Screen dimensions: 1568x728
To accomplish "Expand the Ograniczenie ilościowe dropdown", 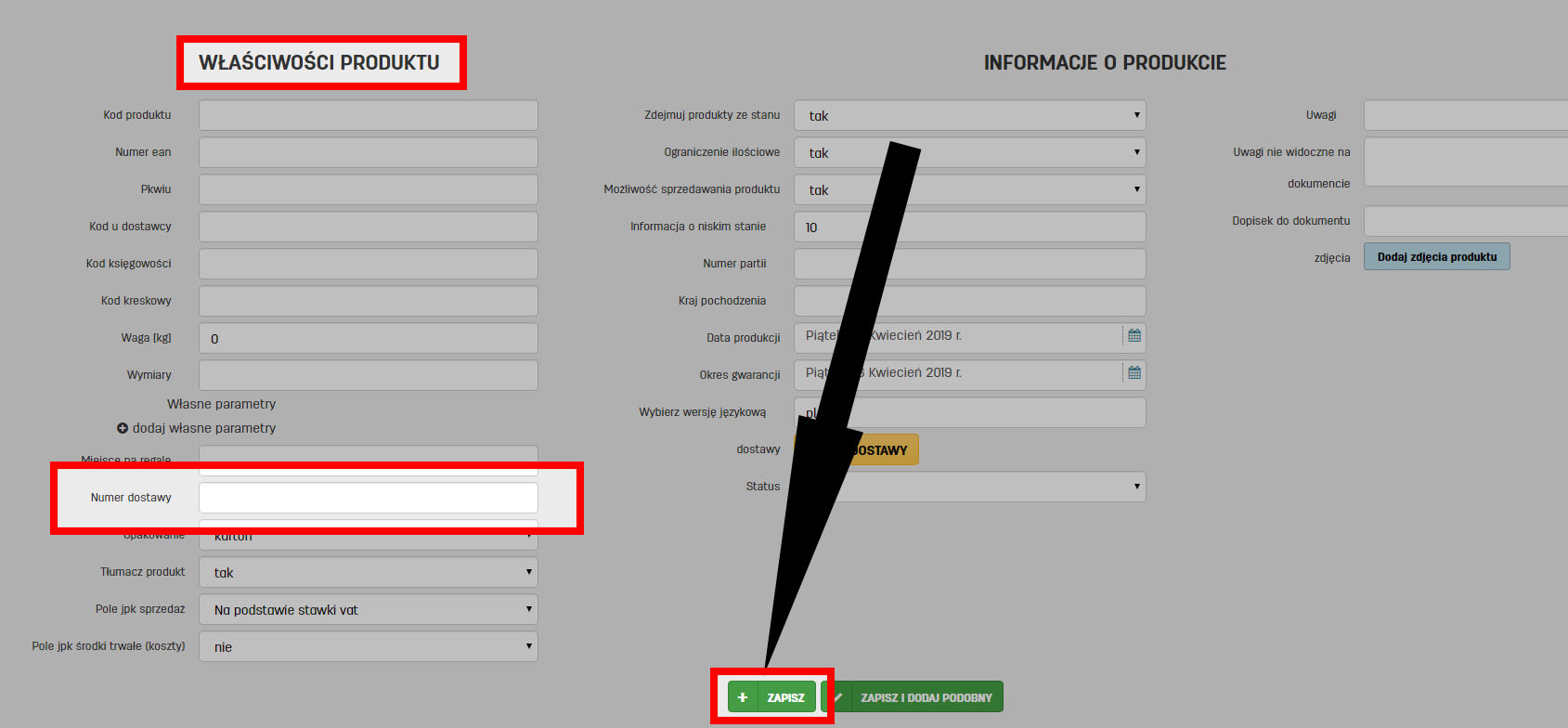I will (x=969, y=152).
